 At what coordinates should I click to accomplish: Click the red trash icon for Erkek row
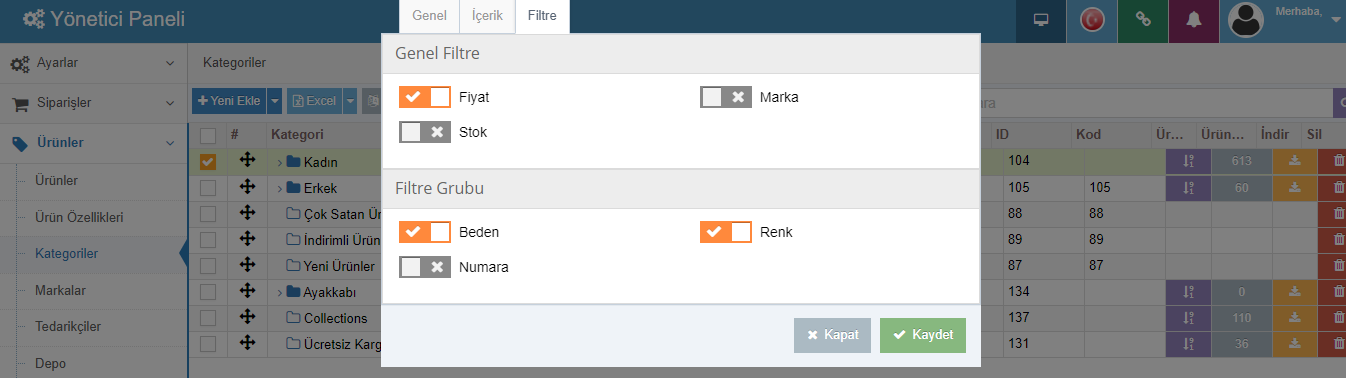pyautogui.click(x=1337, y=187)
